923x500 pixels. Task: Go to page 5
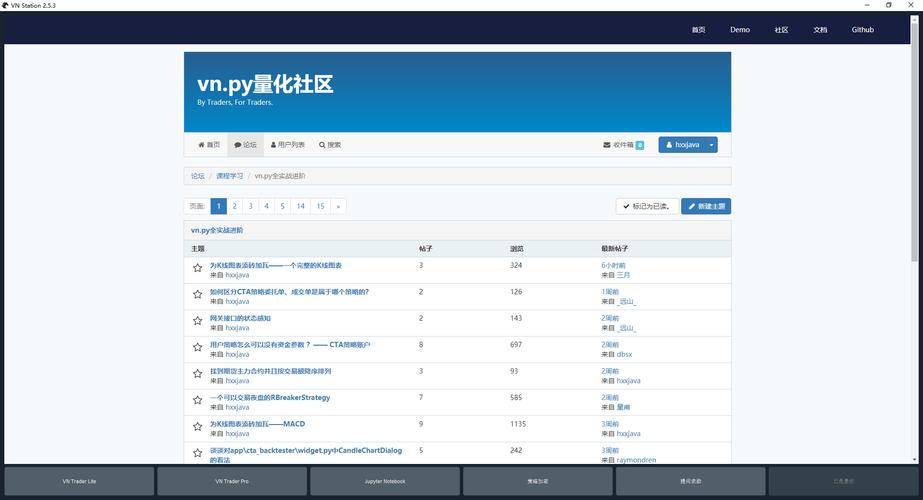coord(283,206)
